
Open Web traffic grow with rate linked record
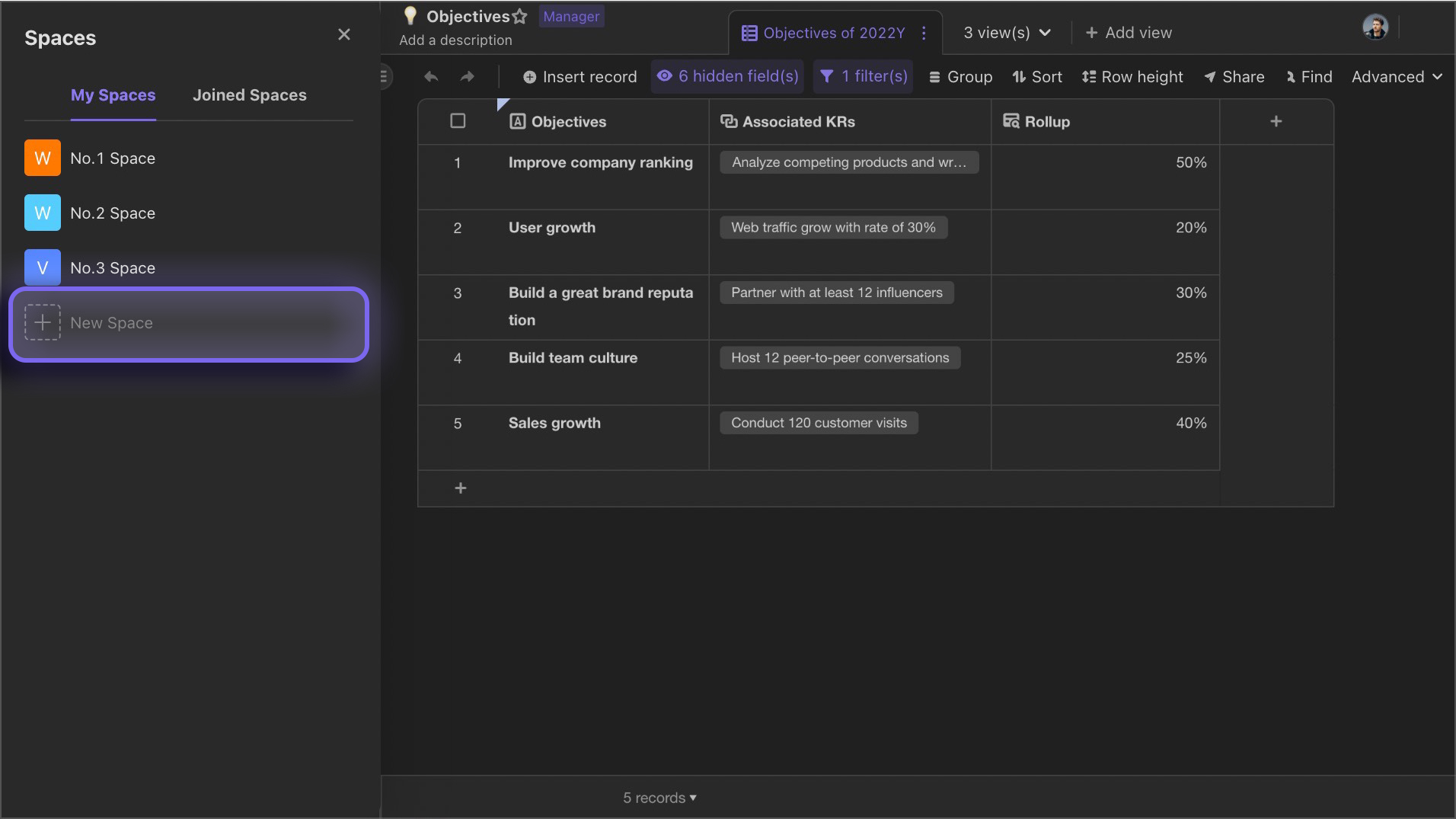(834, 228)
